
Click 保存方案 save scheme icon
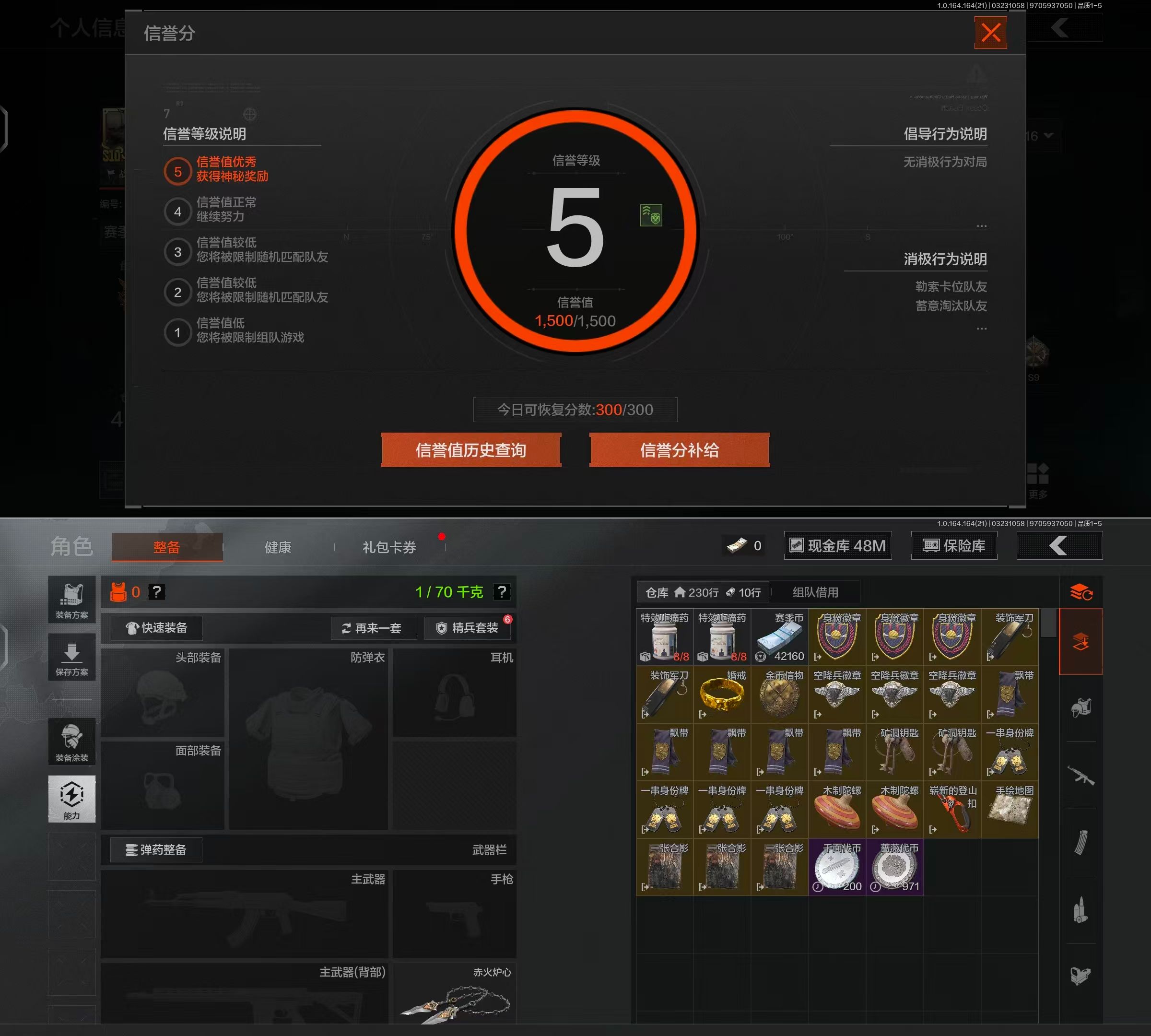[72, 658]
